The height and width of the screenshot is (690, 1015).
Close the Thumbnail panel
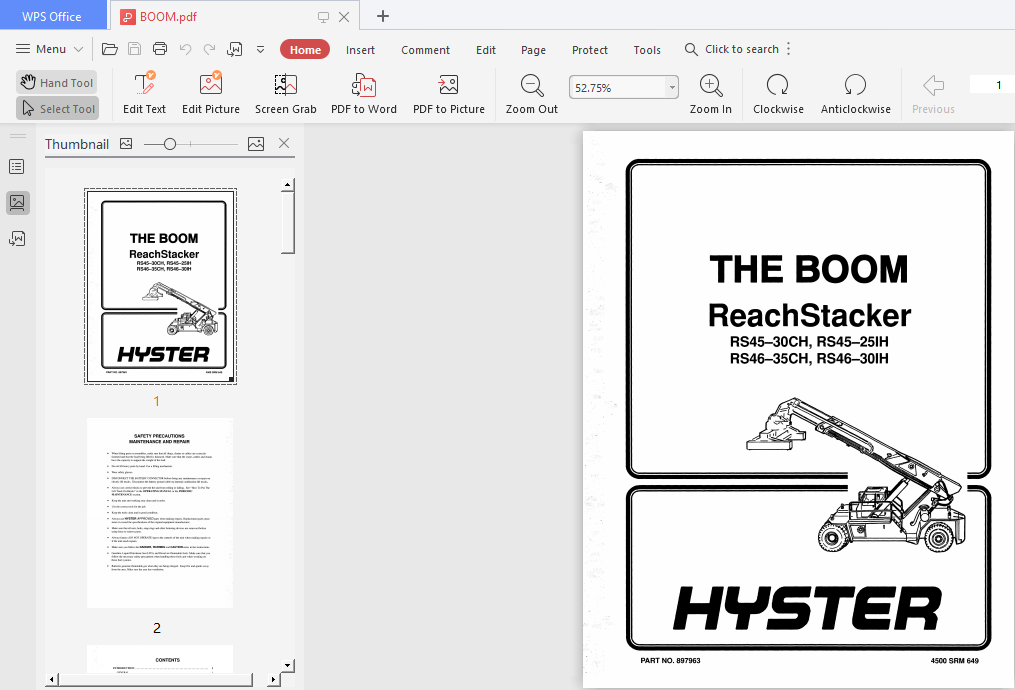(284, 143)
